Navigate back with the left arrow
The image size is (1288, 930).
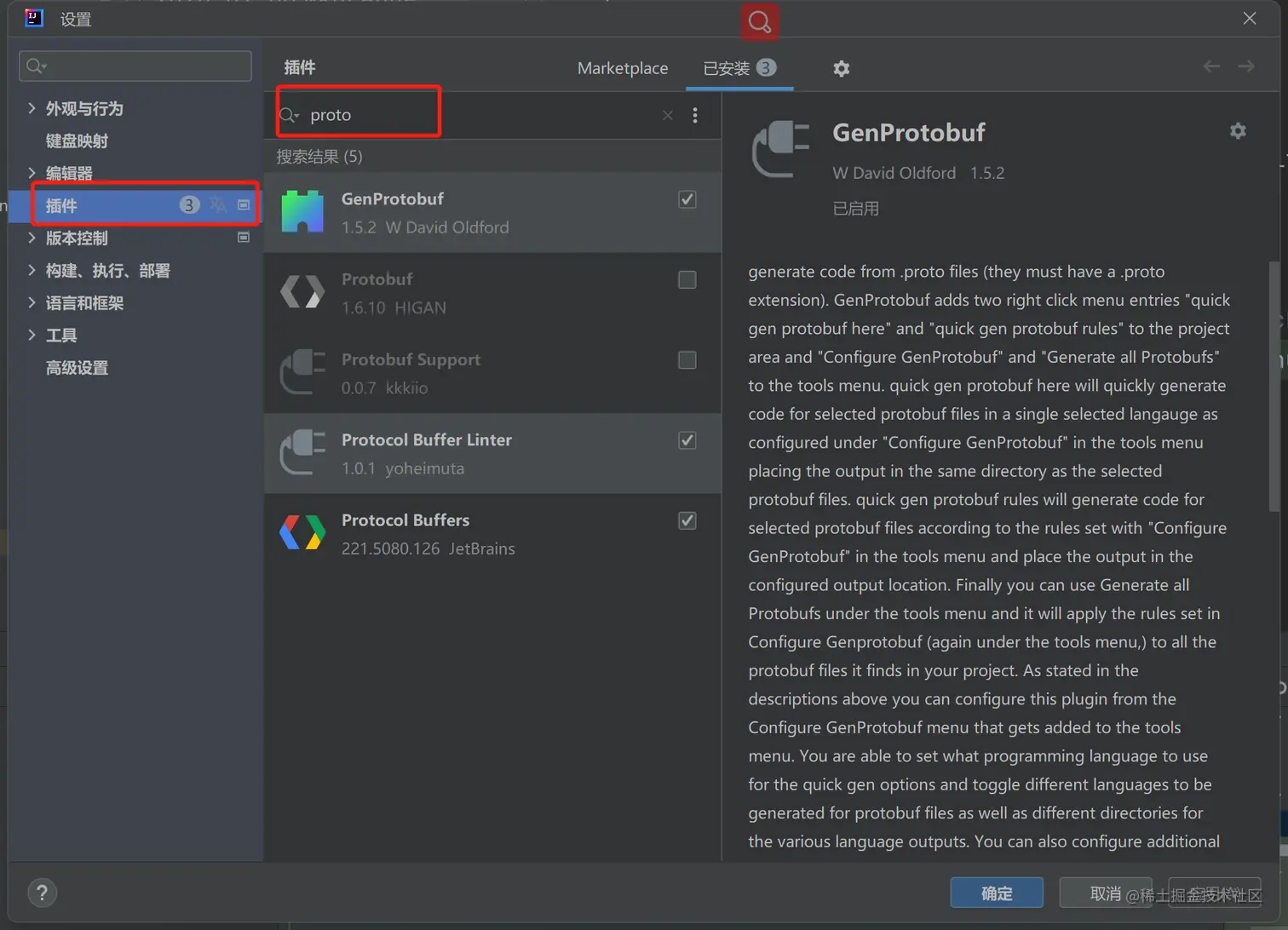tap(1211, 66)
